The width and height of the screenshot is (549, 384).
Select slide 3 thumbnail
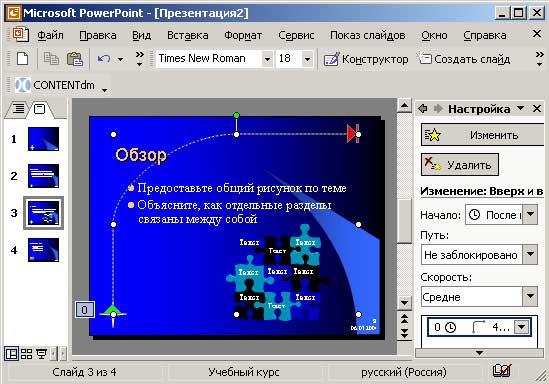click(x=43, y=213)
